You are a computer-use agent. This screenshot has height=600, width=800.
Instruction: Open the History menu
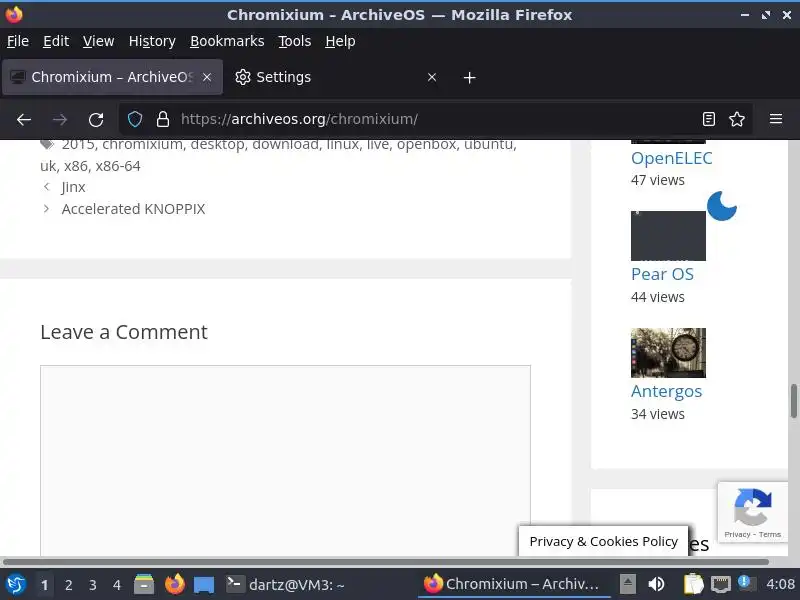tap(152, 41)
